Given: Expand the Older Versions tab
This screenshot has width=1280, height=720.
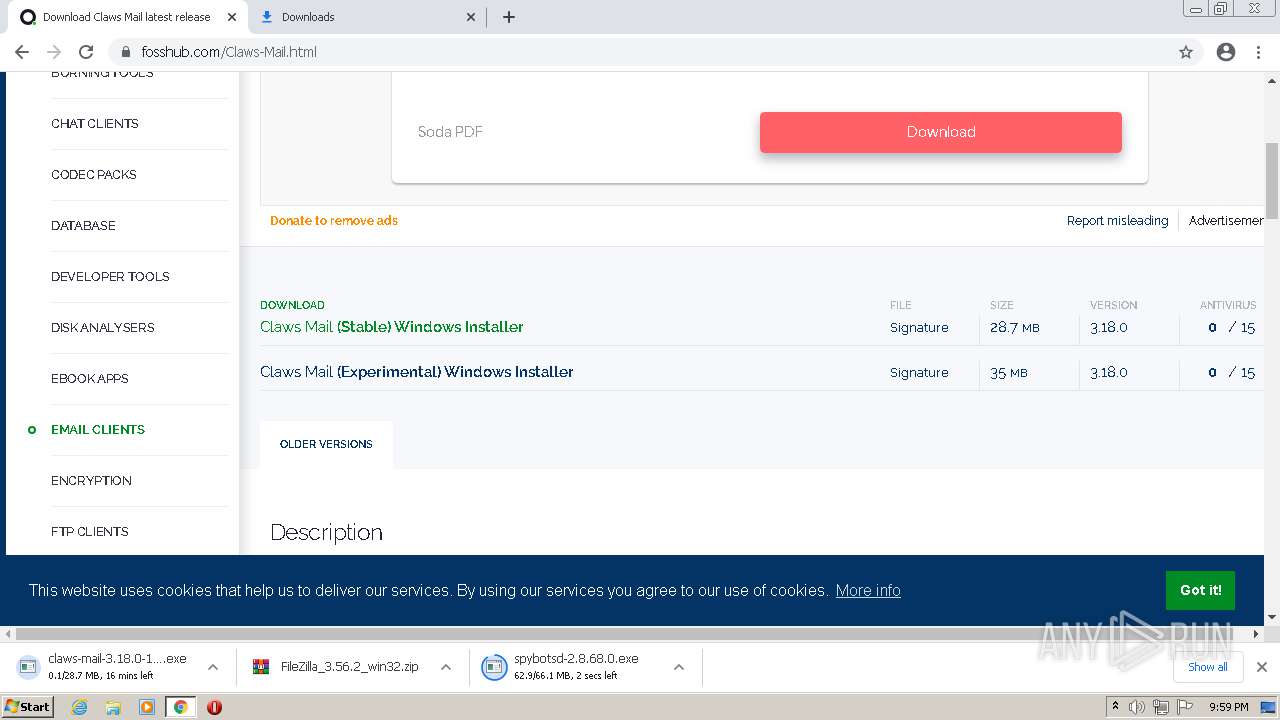Looking at the screenshot, I should point(326,444).
